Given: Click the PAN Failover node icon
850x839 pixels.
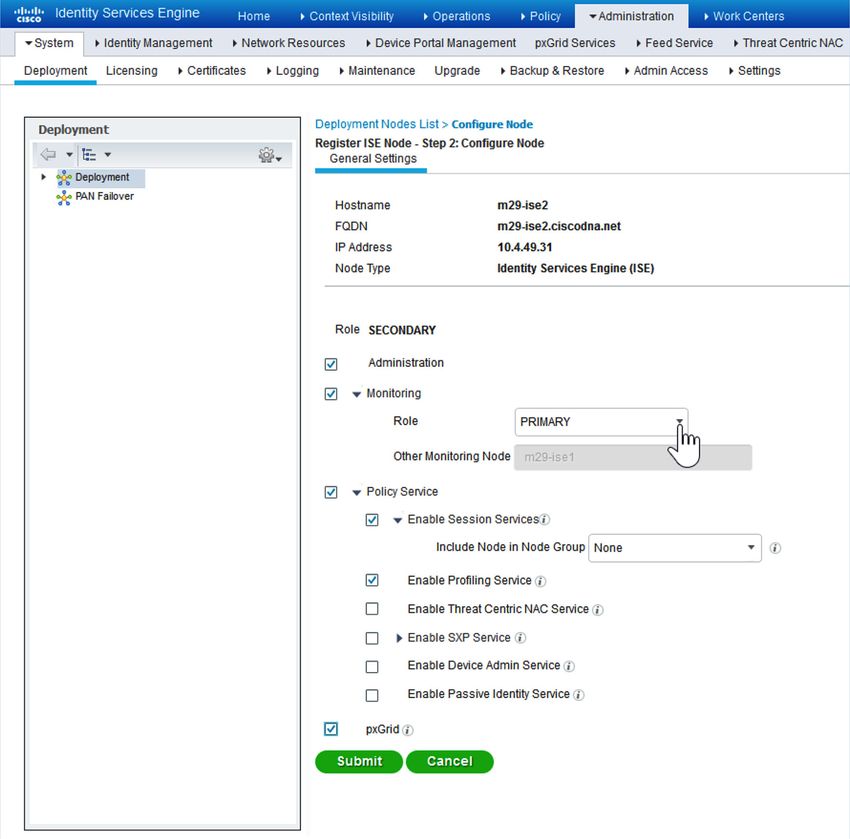Looking at the screenshot, I should pos(63,197).
